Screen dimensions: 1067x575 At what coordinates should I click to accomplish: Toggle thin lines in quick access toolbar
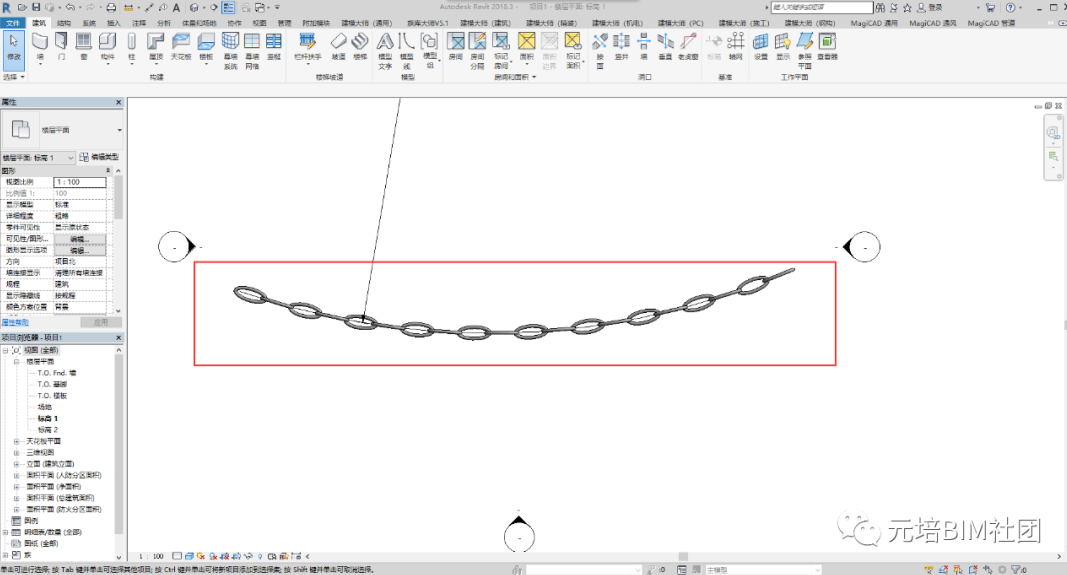click(228, 7)
